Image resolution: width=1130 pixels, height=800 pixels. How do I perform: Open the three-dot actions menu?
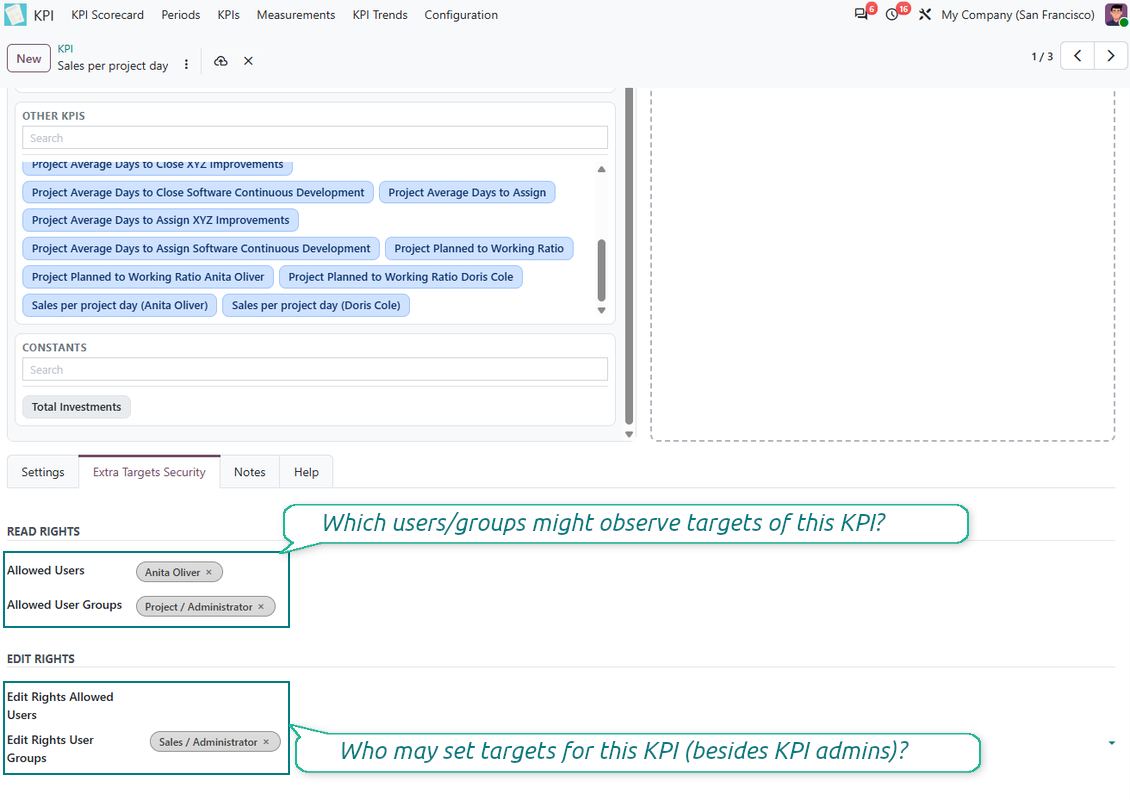pos(186,64)
